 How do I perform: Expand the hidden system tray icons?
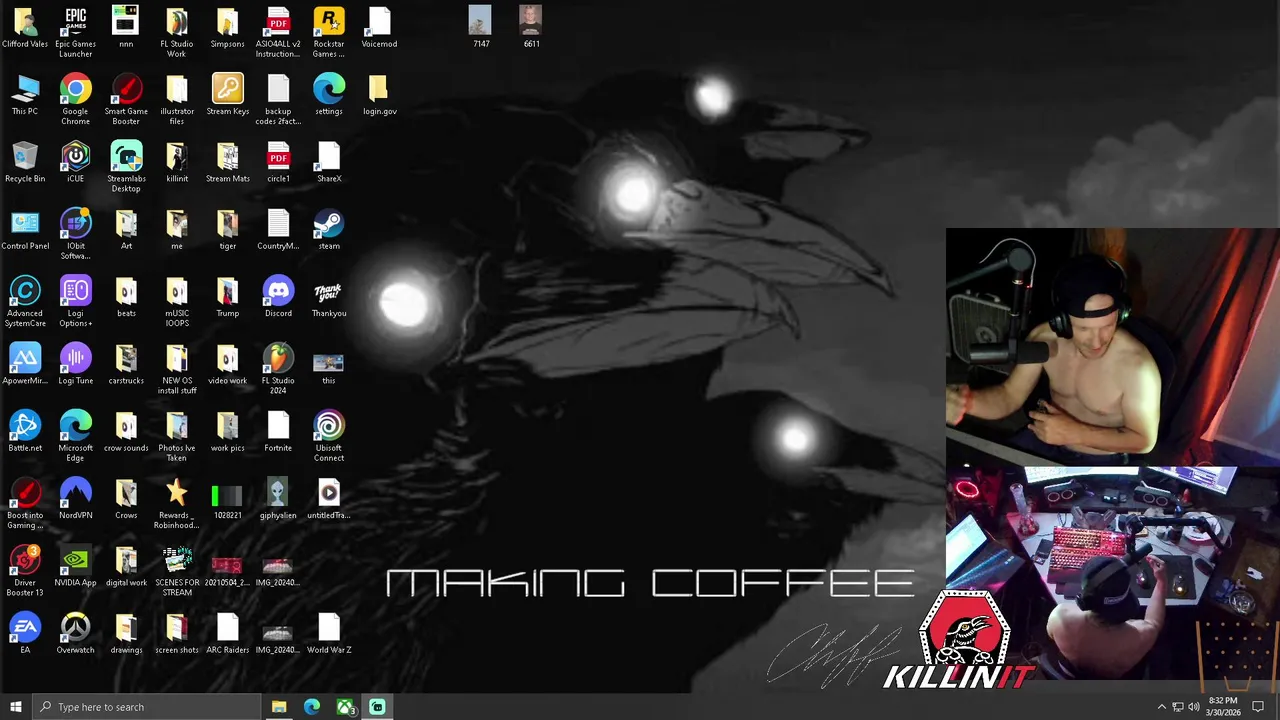coord(1161,707)
